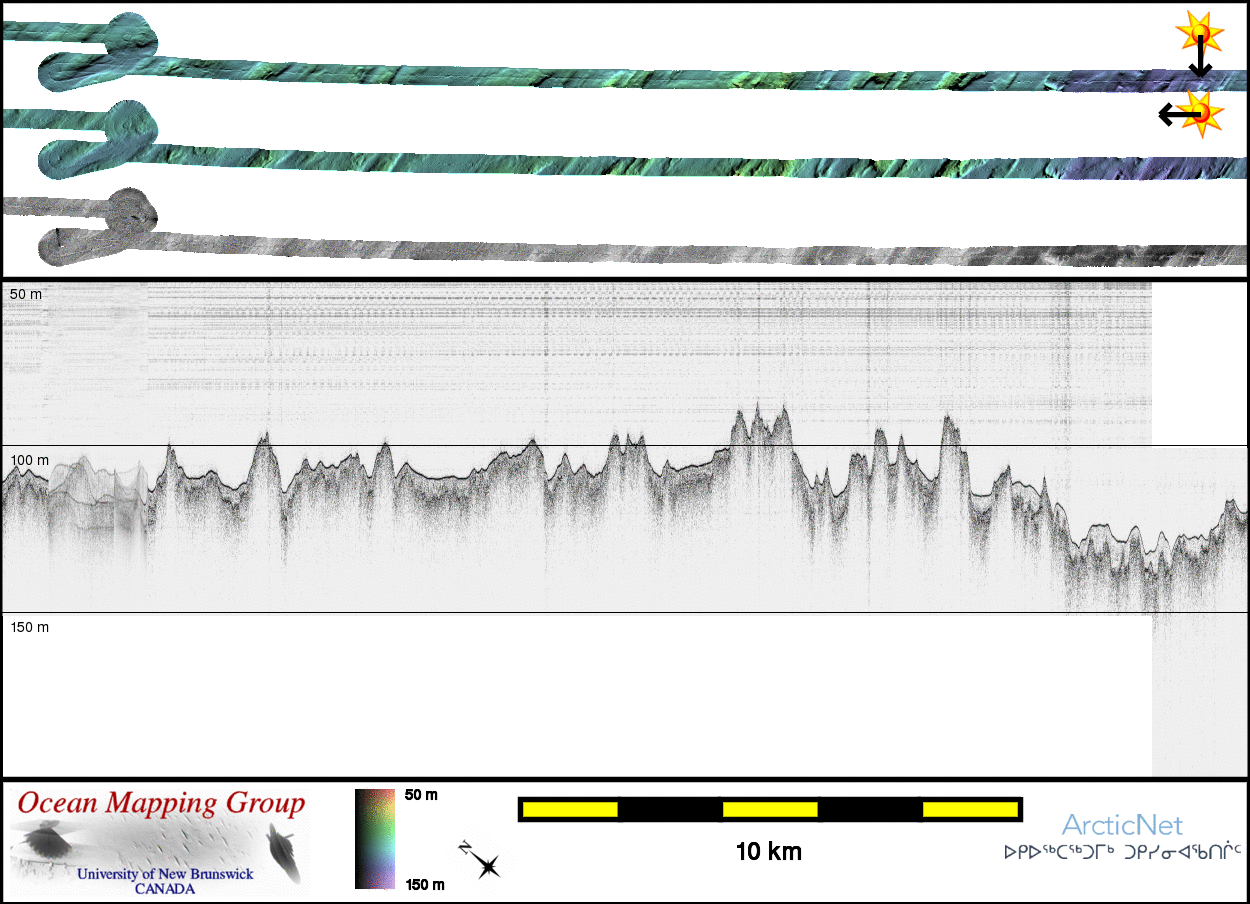Click the 150 m depth label in profile

click(x=29, y=627)
